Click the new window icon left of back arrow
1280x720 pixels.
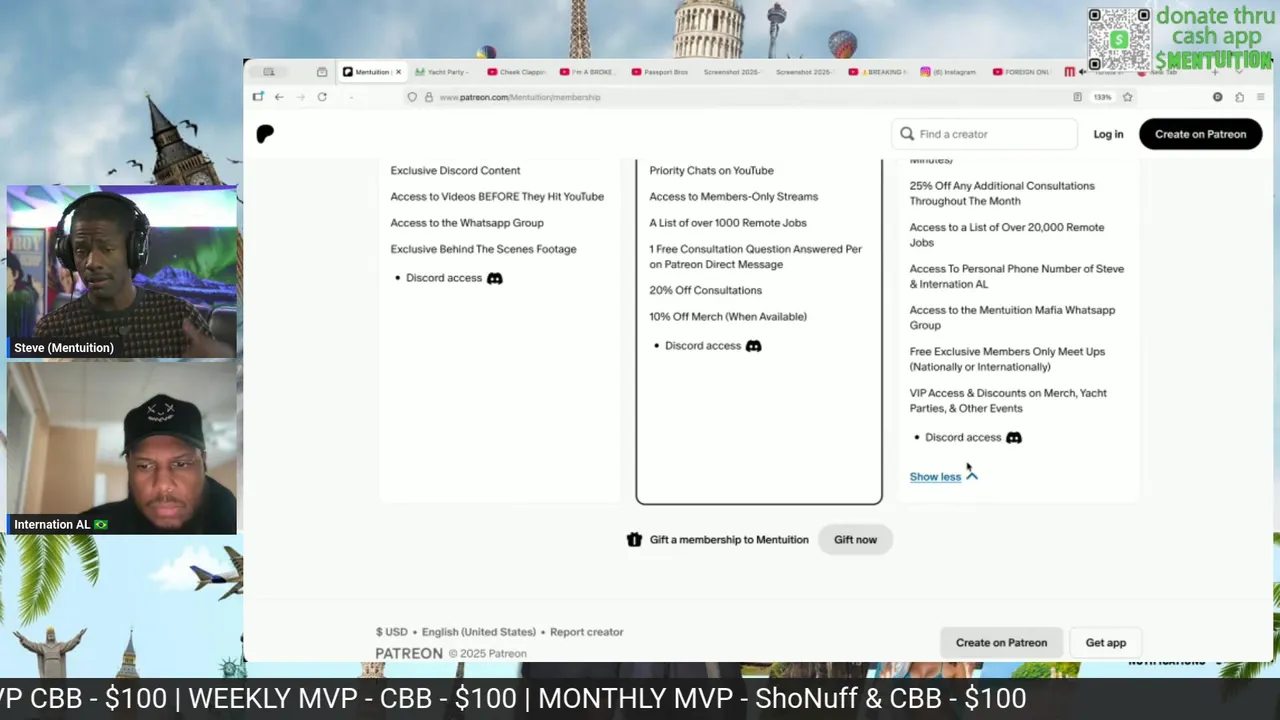[258, 97]
